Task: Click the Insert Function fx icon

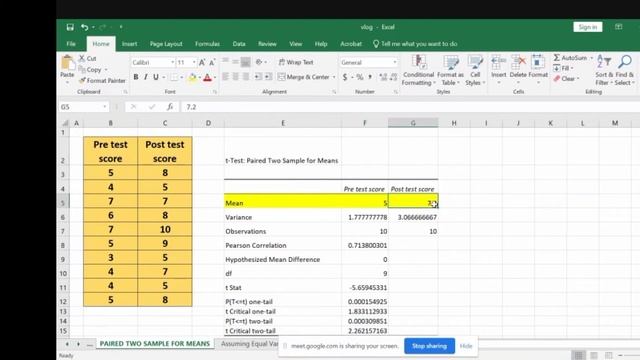Action: (x=170, y=107)
